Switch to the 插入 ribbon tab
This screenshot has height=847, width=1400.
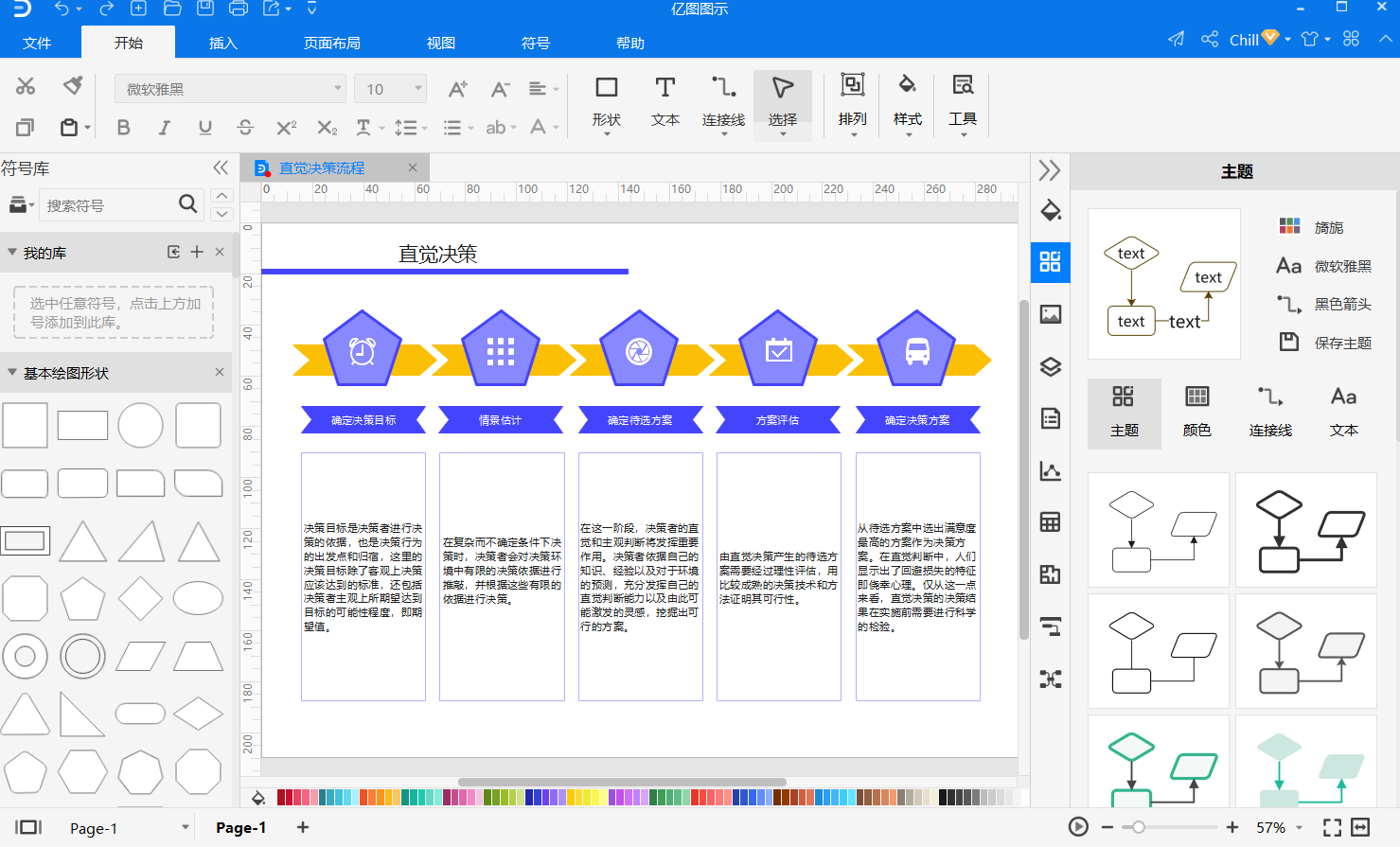222,43
